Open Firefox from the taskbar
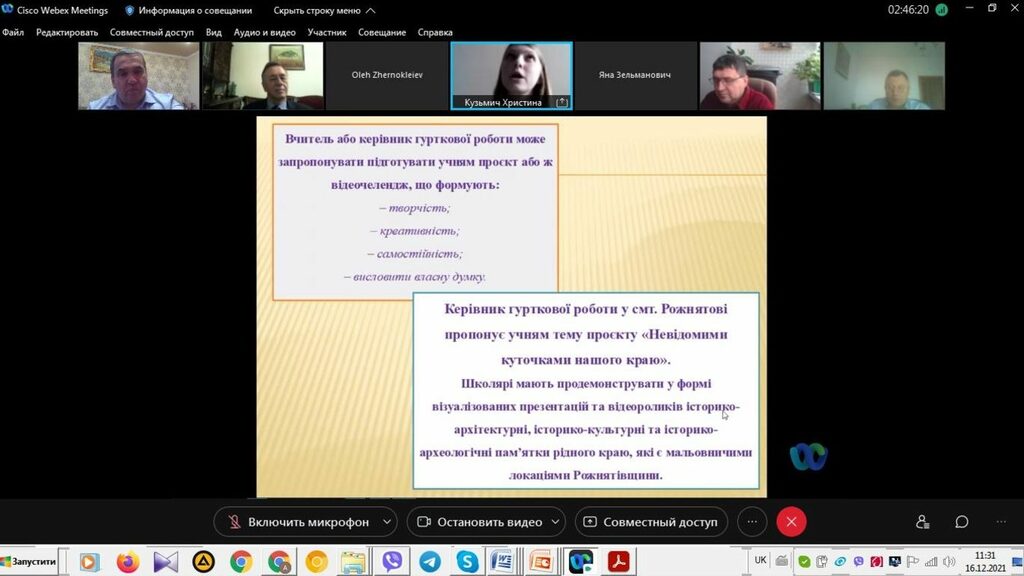This screenshot has height=576, width=1024. coord(127,562)
